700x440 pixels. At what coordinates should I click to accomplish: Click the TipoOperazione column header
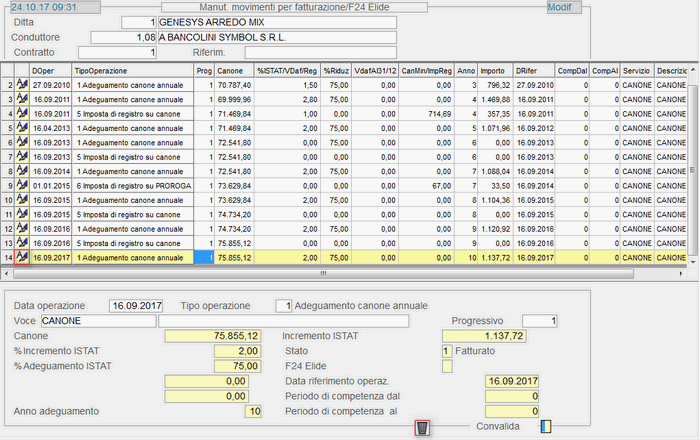tap(133, 71)
